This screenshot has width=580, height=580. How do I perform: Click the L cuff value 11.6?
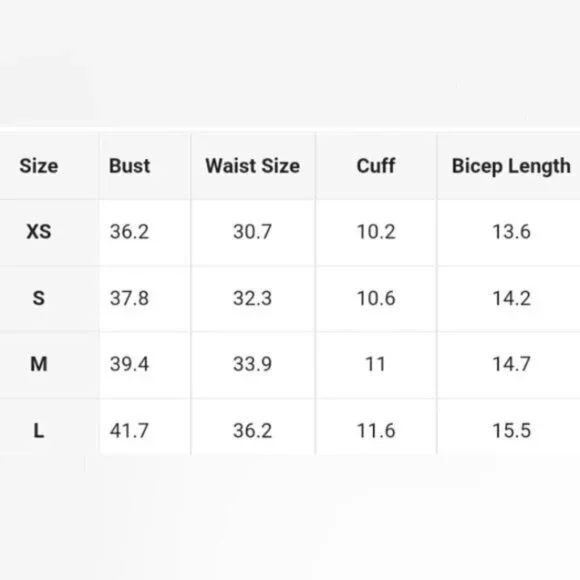(x=376, y=431)
